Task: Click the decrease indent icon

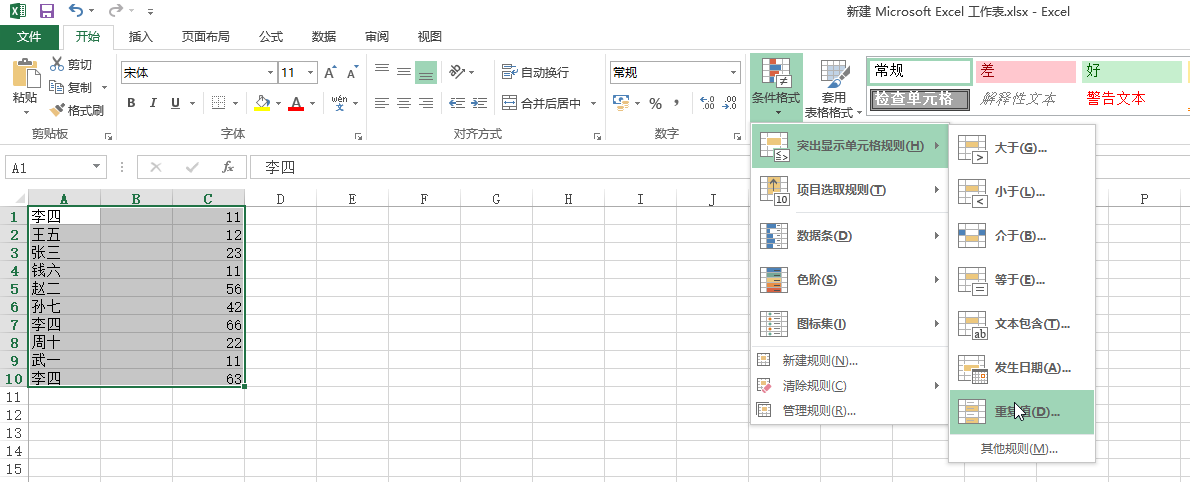Action: coord(457,102)
